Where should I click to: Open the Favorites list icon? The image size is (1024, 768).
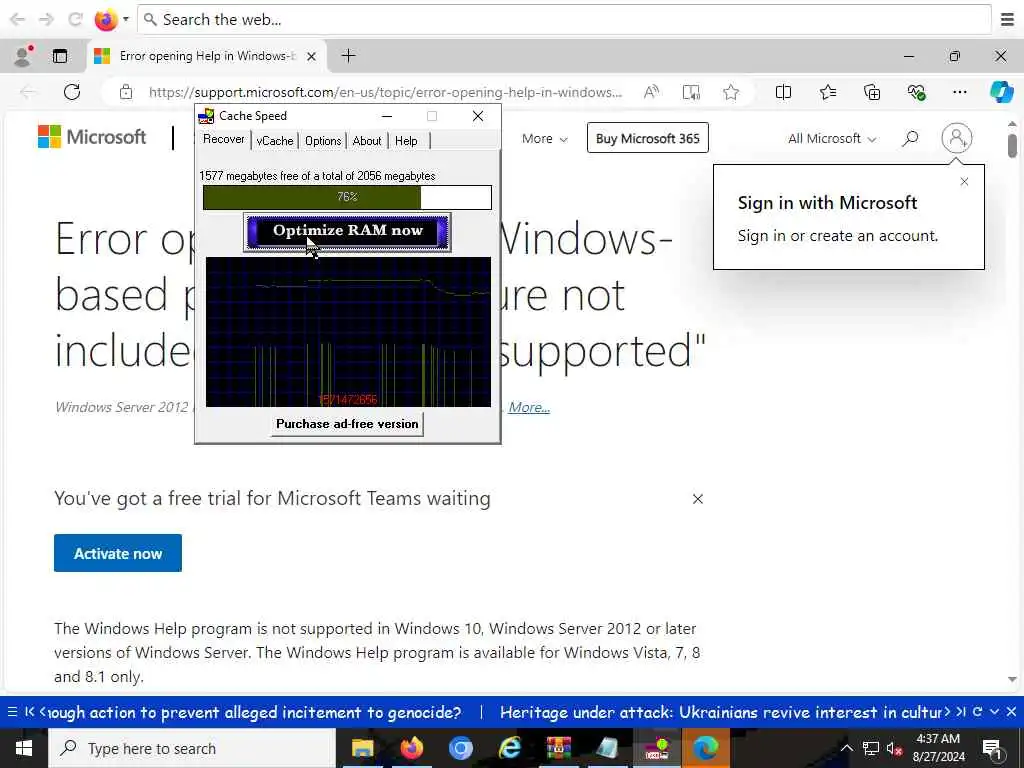[827, 92]
